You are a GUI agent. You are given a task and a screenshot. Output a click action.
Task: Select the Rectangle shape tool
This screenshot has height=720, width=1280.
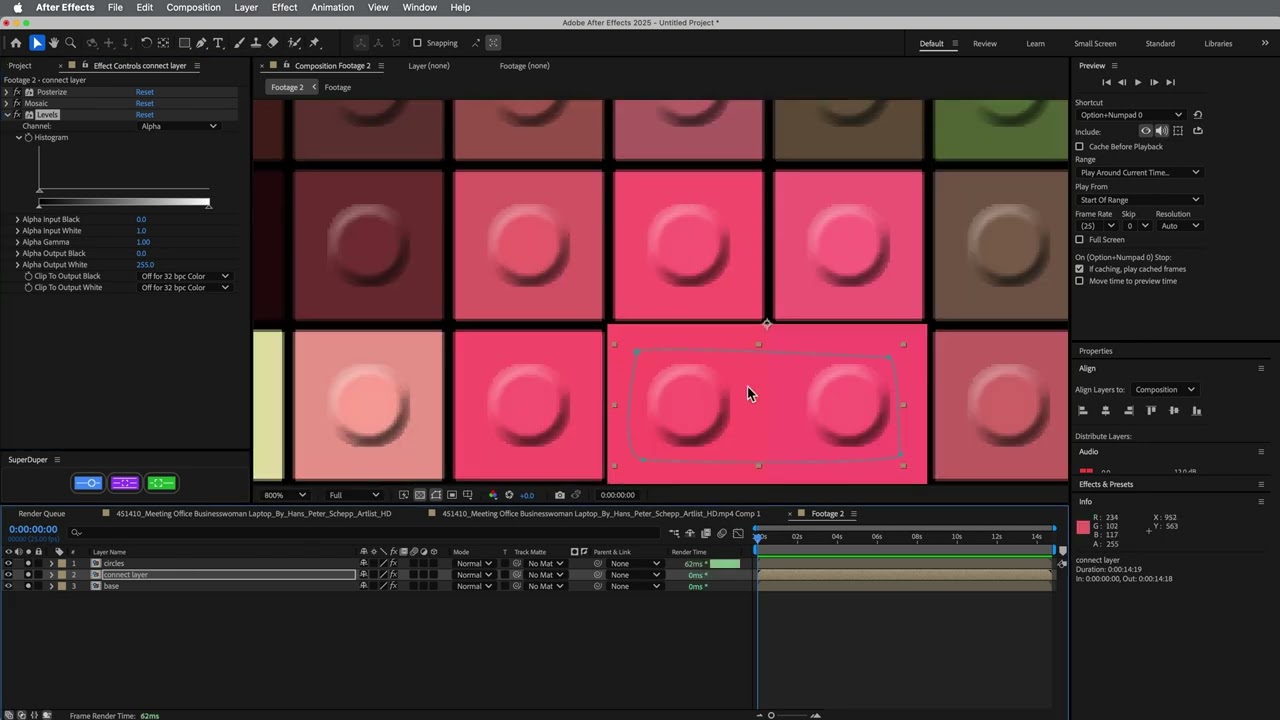tap(185, 43)
